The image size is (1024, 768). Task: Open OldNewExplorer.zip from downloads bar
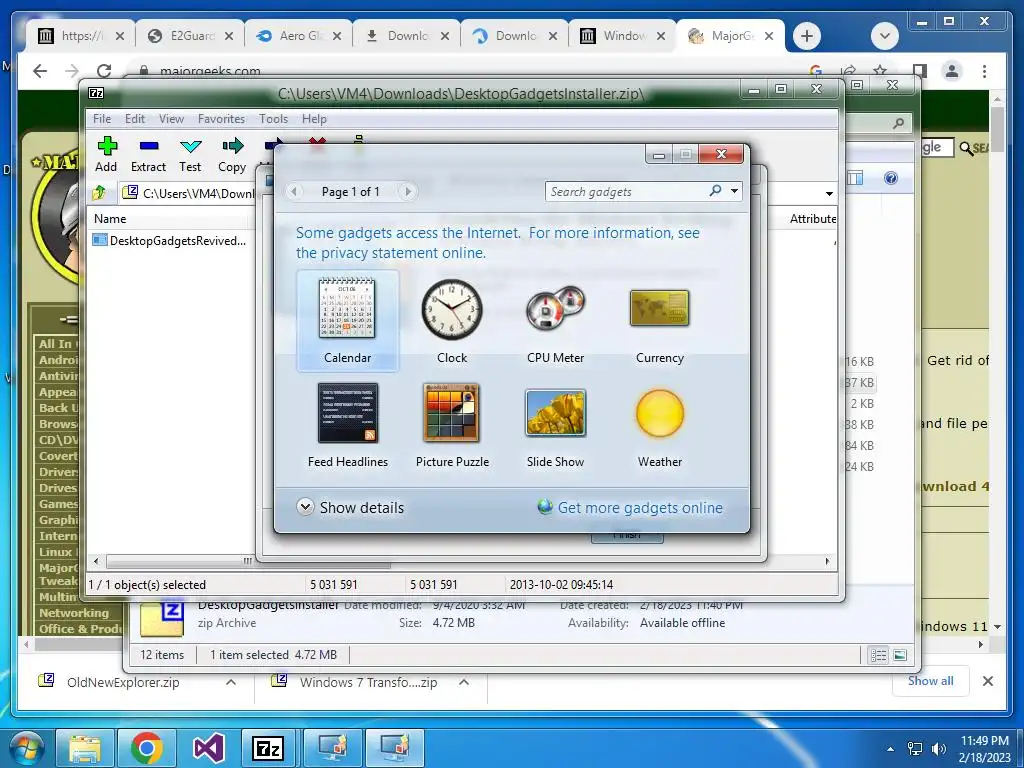pyautogui.click(x=123, y=682)
